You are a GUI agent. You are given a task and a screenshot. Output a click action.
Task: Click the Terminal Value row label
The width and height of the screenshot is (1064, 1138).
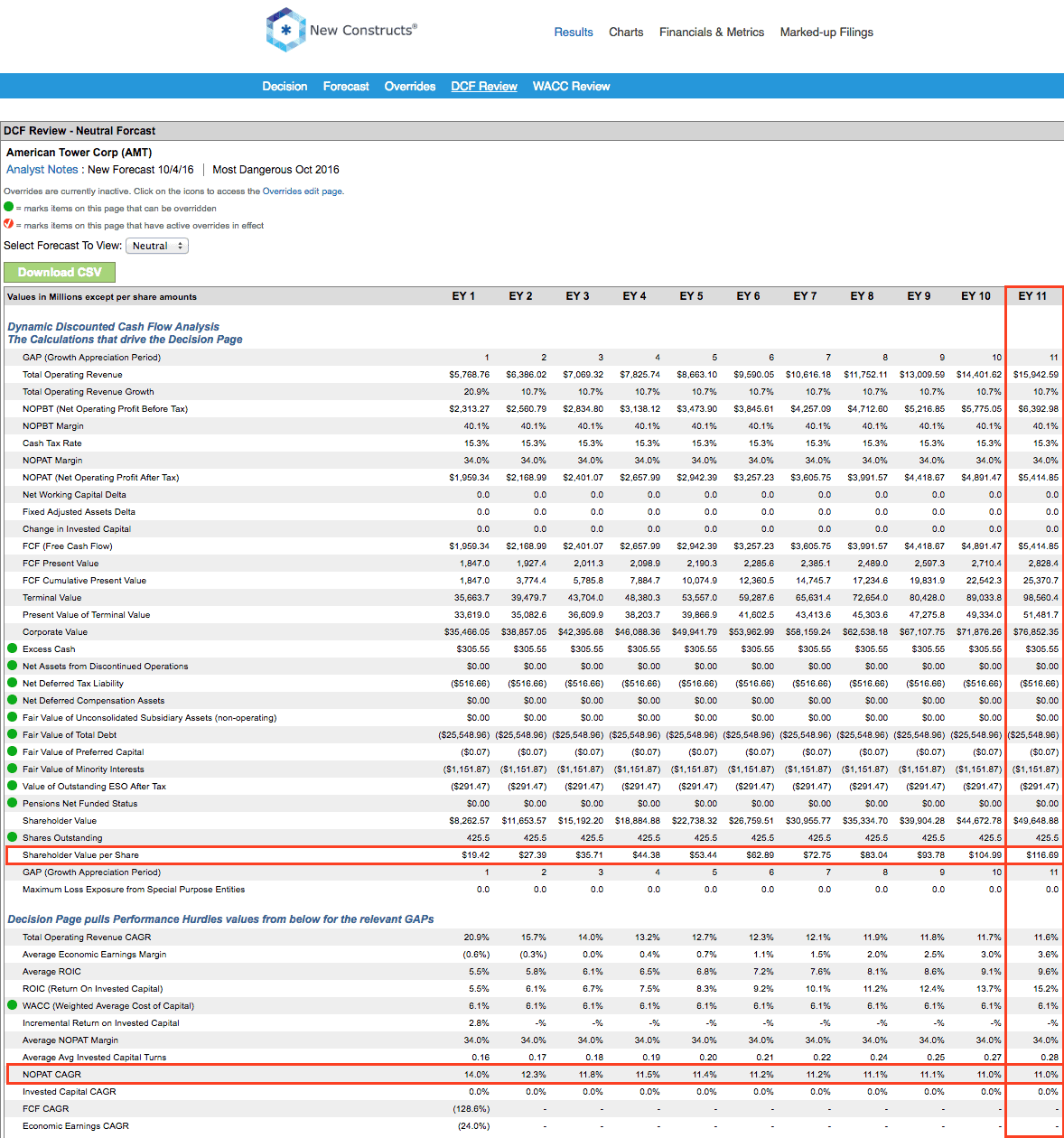click(51, 598)
